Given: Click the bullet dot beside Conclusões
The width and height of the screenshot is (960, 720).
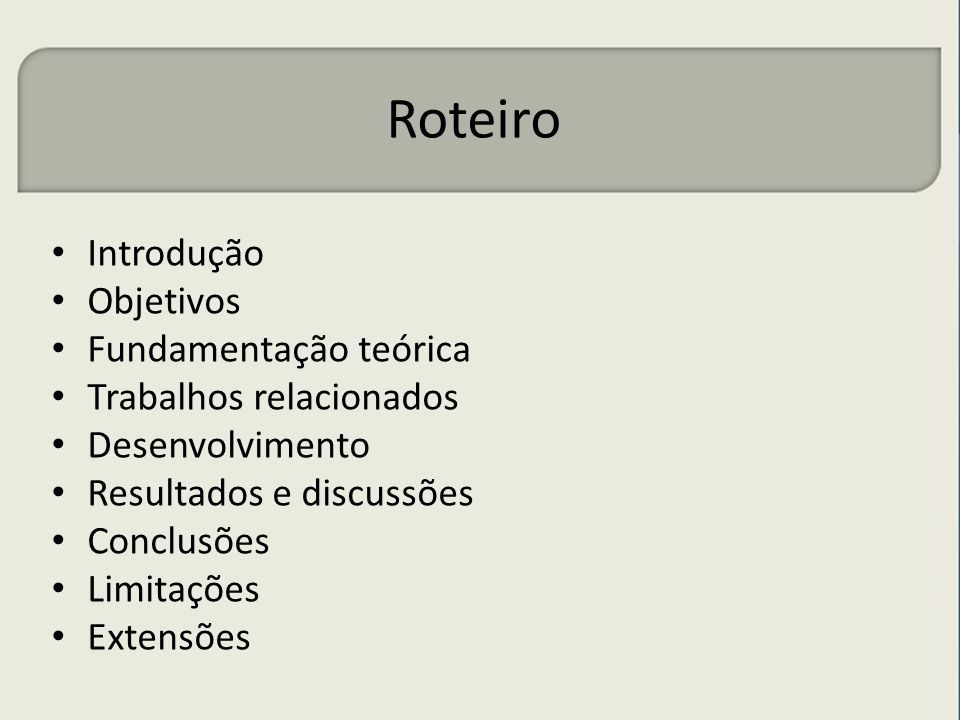Looking at the screenshot, I should (58, 540).
